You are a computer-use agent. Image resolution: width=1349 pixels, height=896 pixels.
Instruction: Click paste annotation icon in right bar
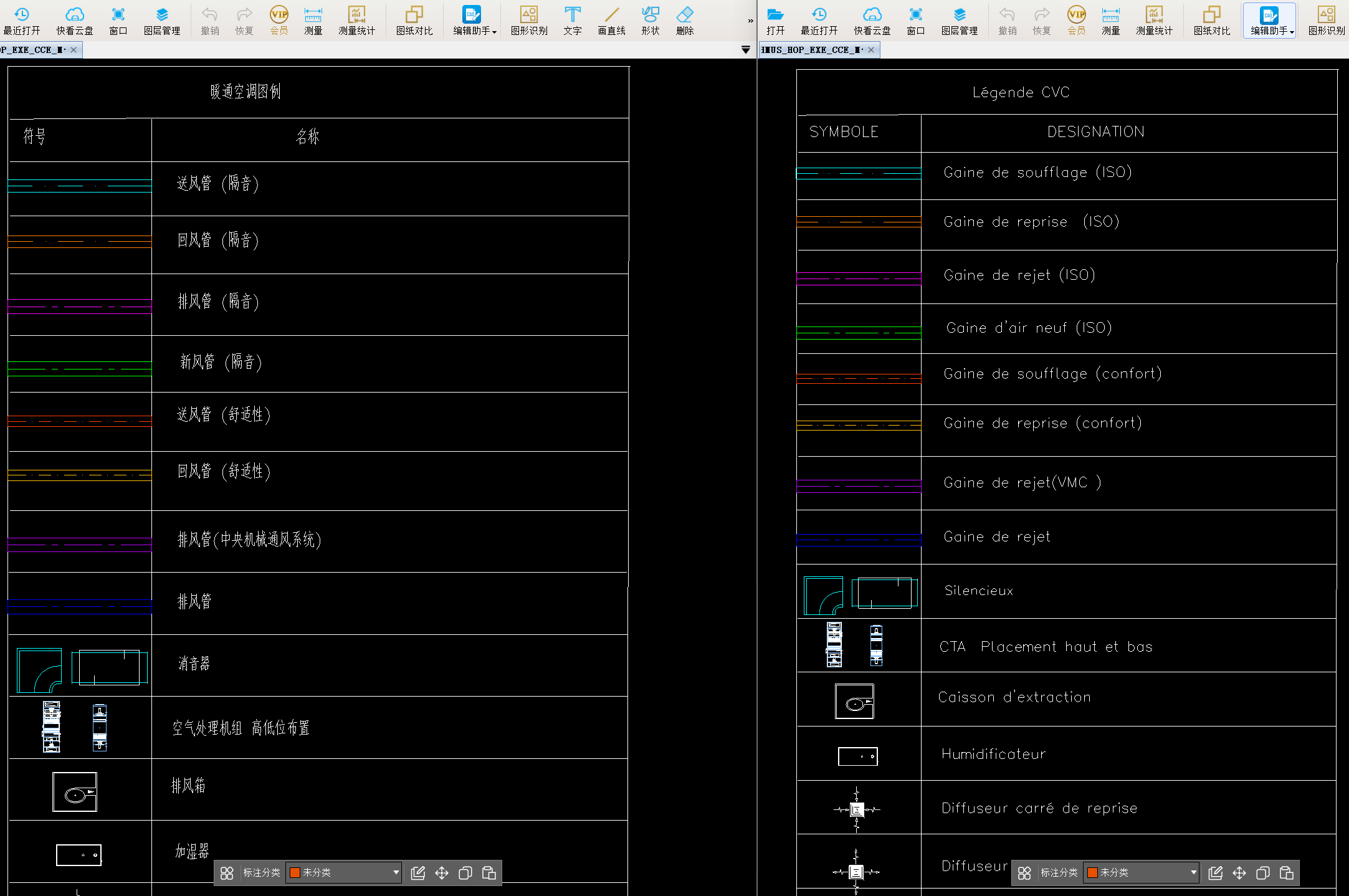point(1287,873)
